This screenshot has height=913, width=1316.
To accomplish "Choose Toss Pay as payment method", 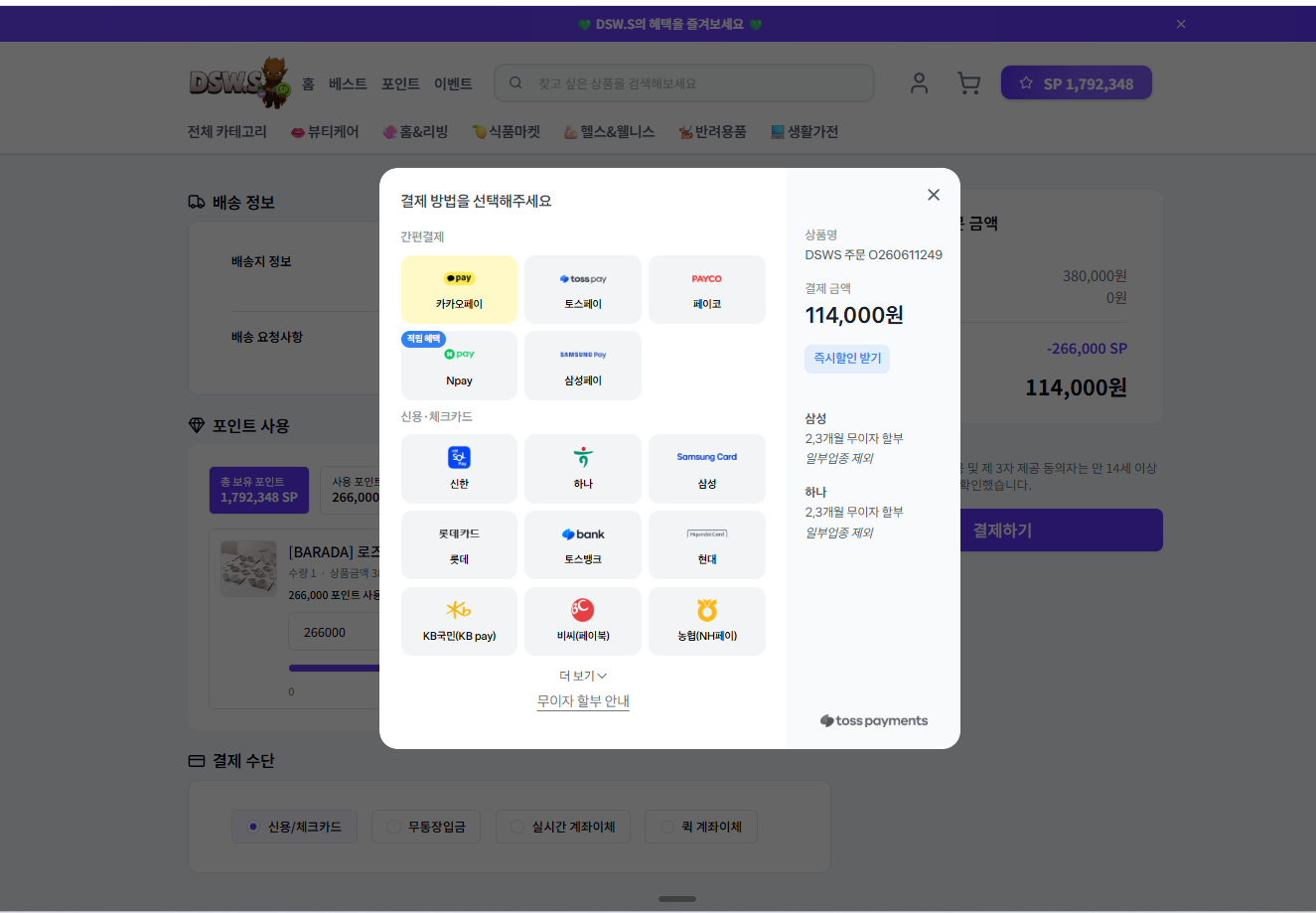I will pyautogui.click(x=583, y=289).
